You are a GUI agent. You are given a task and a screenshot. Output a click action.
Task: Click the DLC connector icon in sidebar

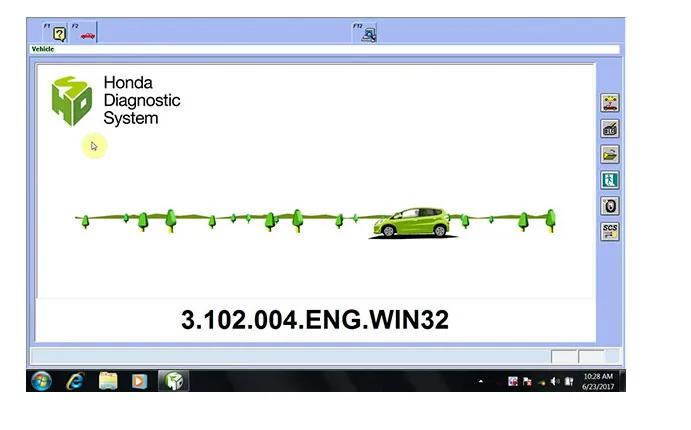coord(610,129)
